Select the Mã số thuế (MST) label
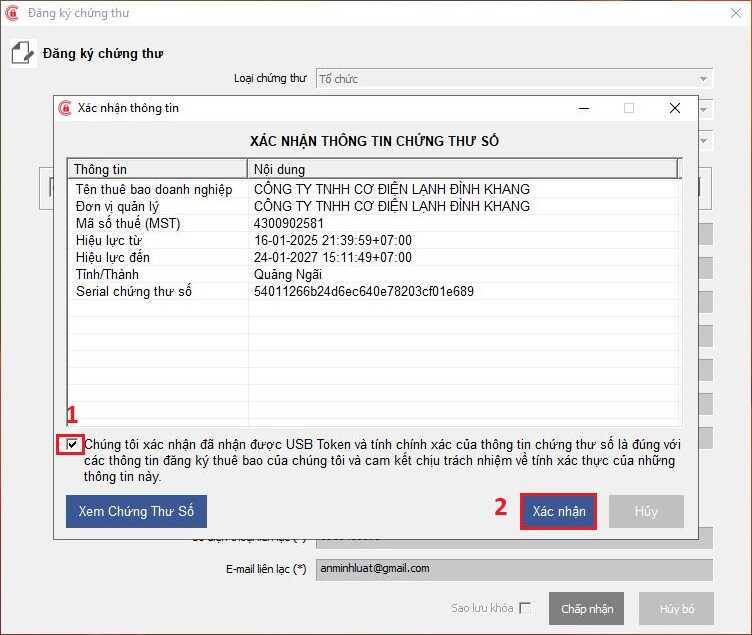 click(128, 223)
